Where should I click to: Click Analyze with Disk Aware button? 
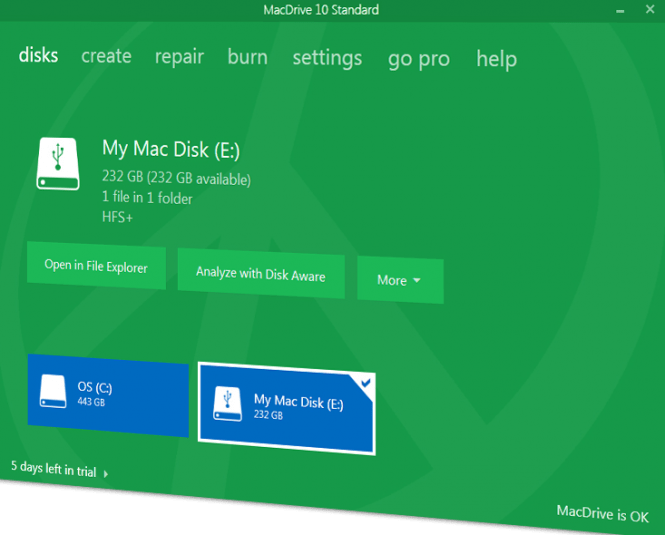point(261,274)
